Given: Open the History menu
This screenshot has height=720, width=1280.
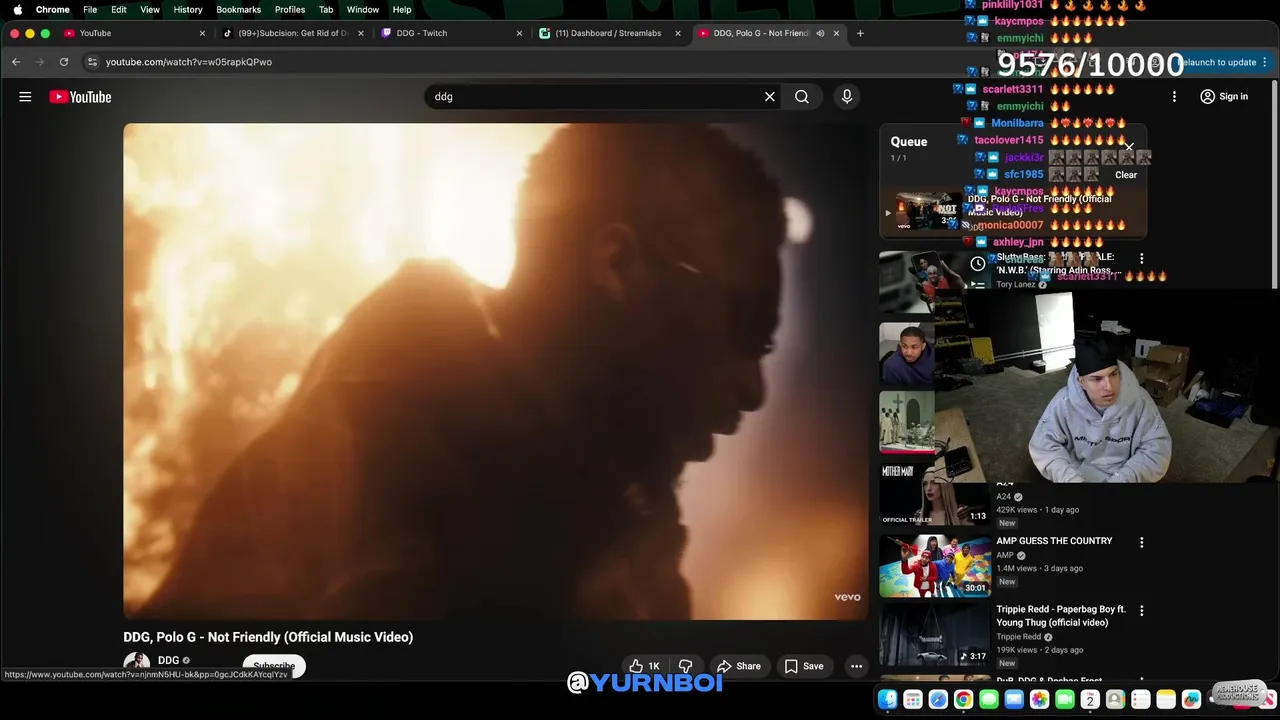Looking at the screenshot, I should pos(188,9).
